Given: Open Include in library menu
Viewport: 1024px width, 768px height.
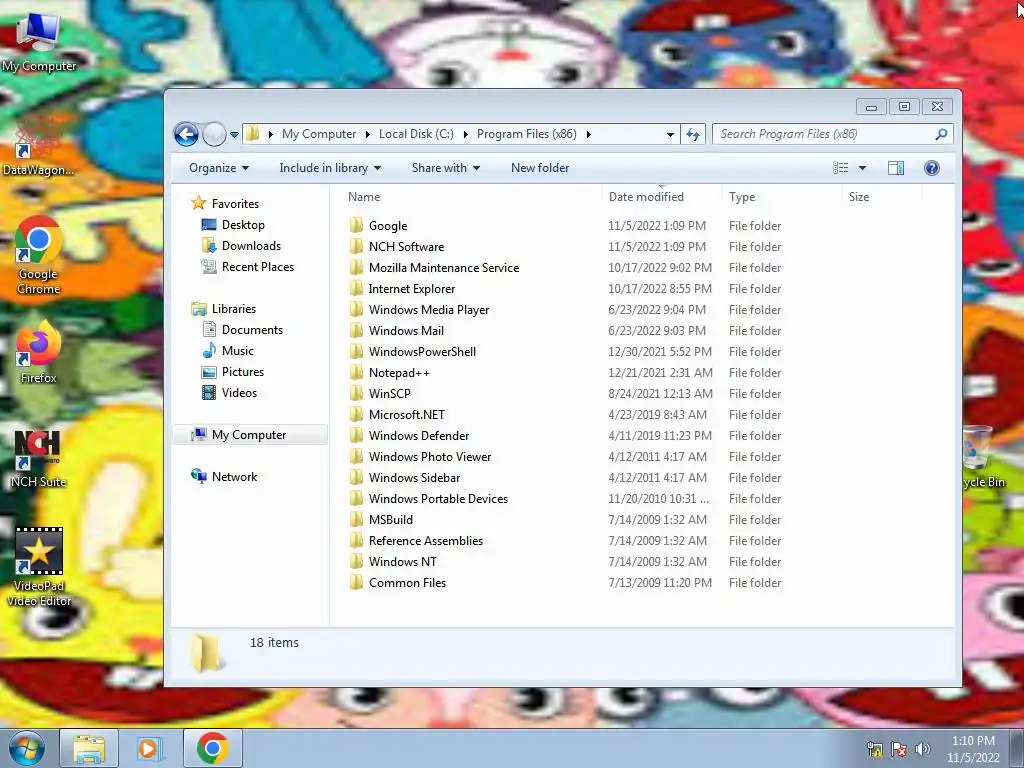Looking at the screenshot, I should point(330,168).
